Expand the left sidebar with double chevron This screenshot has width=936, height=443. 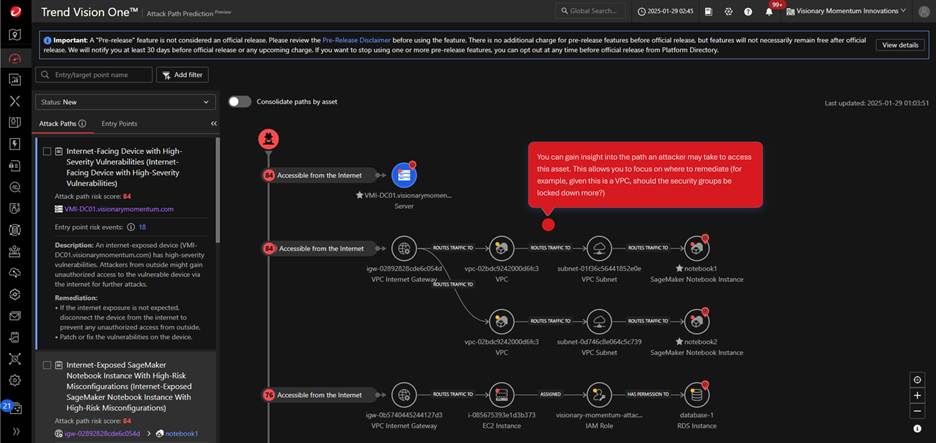[x=16, y=431]
